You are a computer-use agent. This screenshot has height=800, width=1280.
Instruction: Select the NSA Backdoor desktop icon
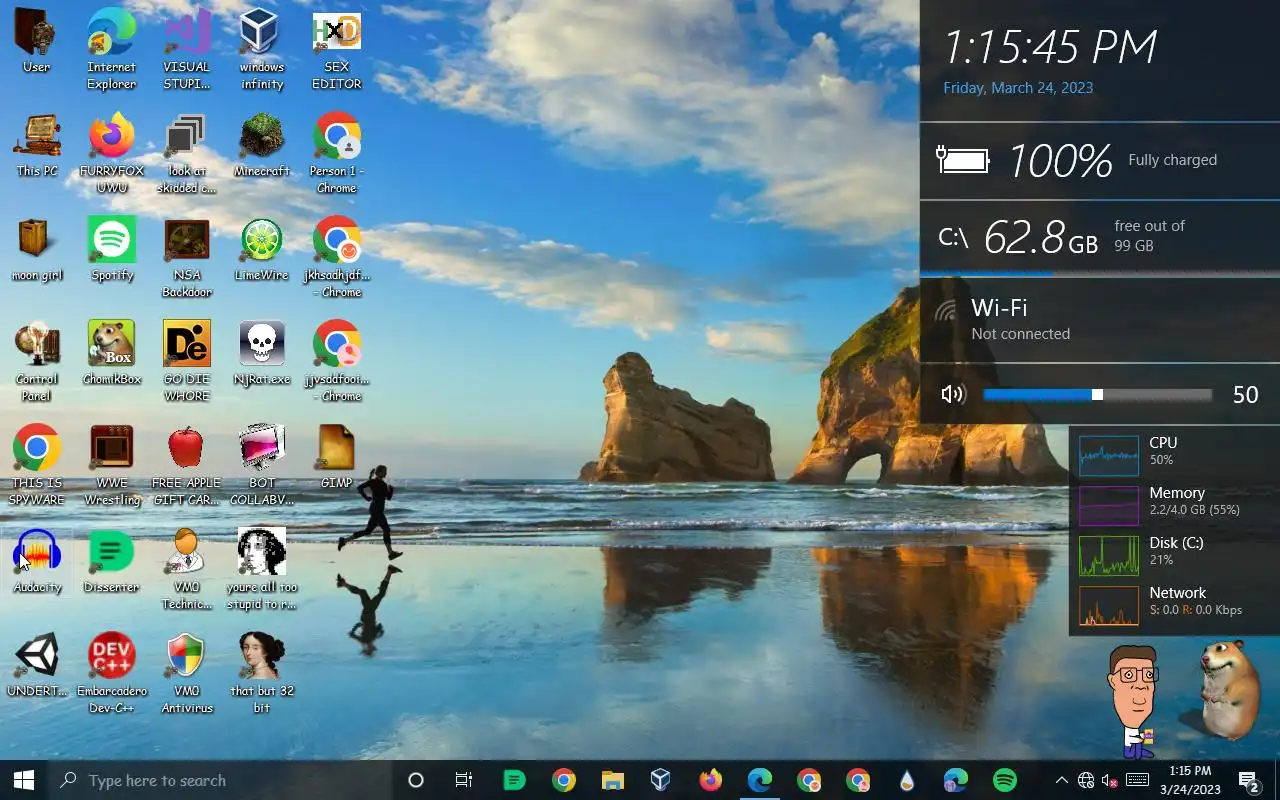[187, 256]
